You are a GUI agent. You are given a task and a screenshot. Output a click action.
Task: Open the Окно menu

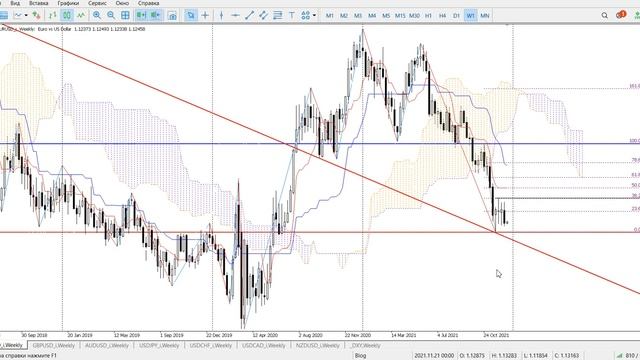(x=122, y=3)
